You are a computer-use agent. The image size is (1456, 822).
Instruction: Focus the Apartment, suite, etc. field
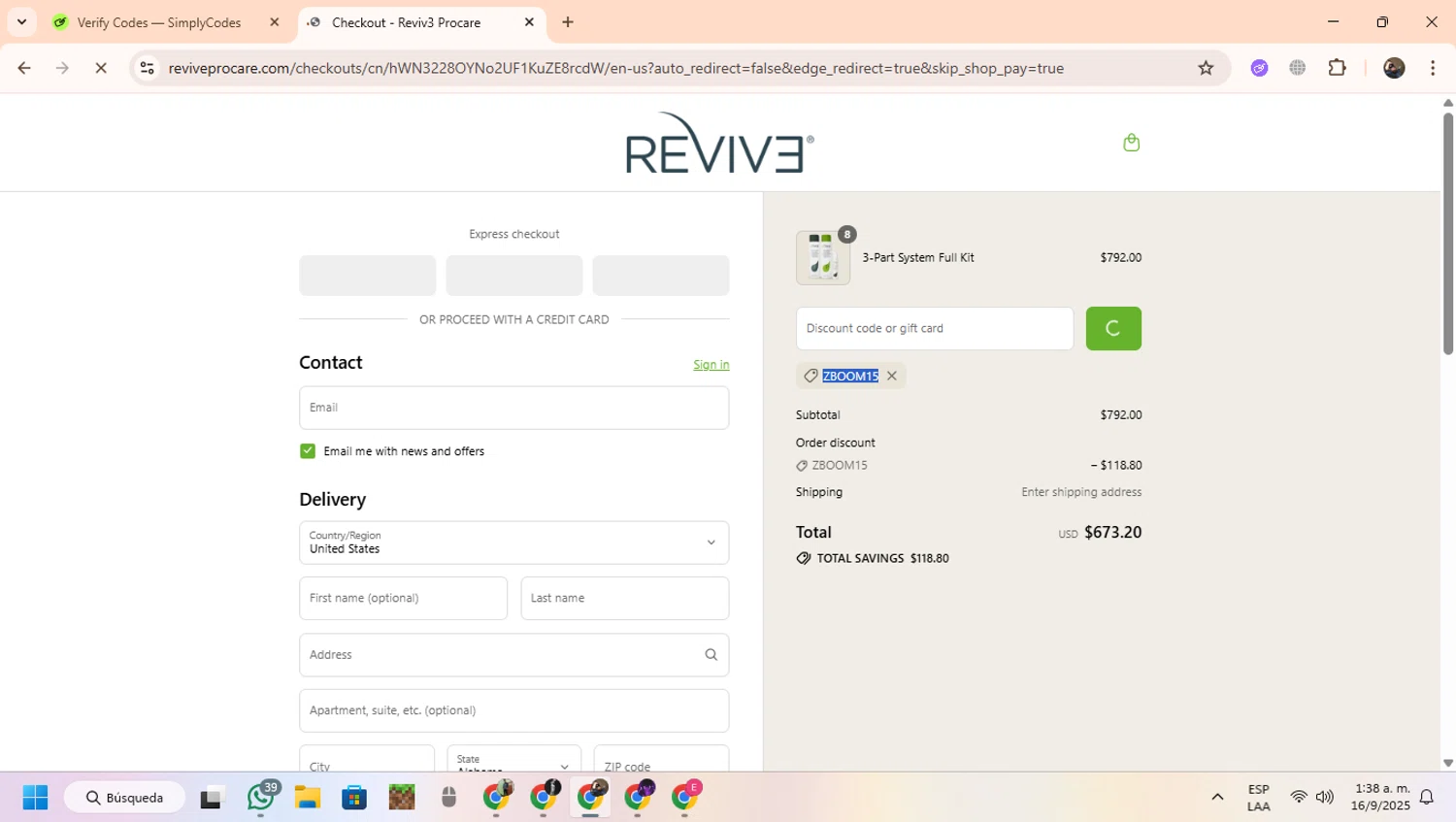pyautogui.click(x=513, y=710)
